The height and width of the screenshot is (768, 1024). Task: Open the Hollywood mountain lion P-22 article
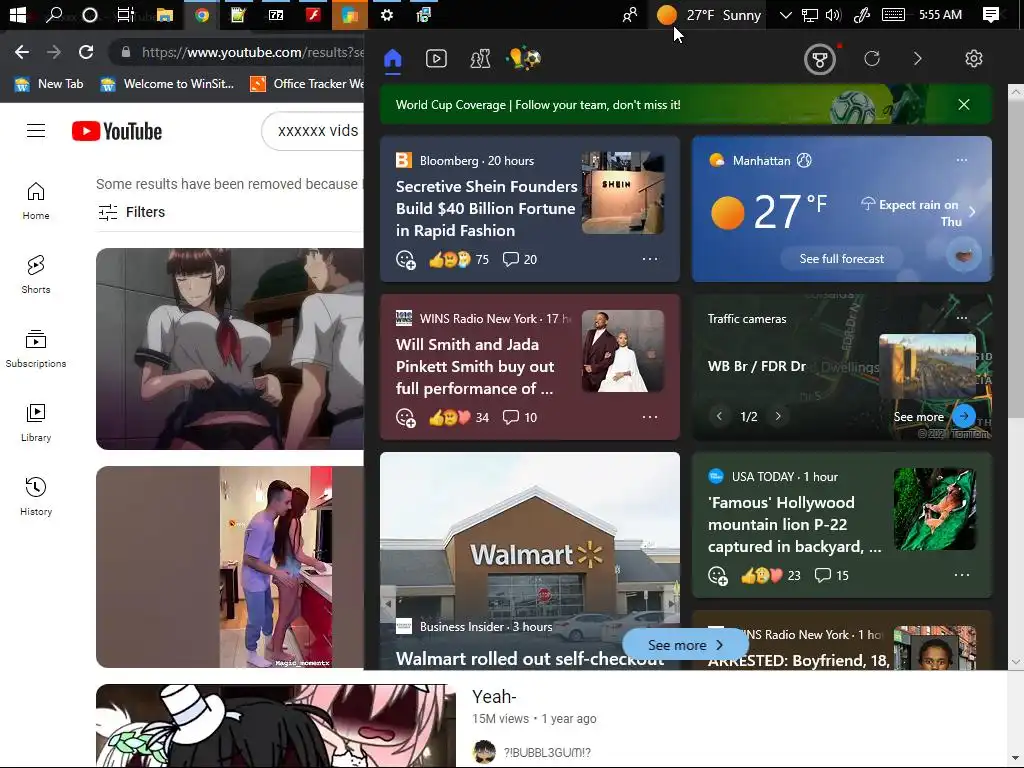coord(794,524)
